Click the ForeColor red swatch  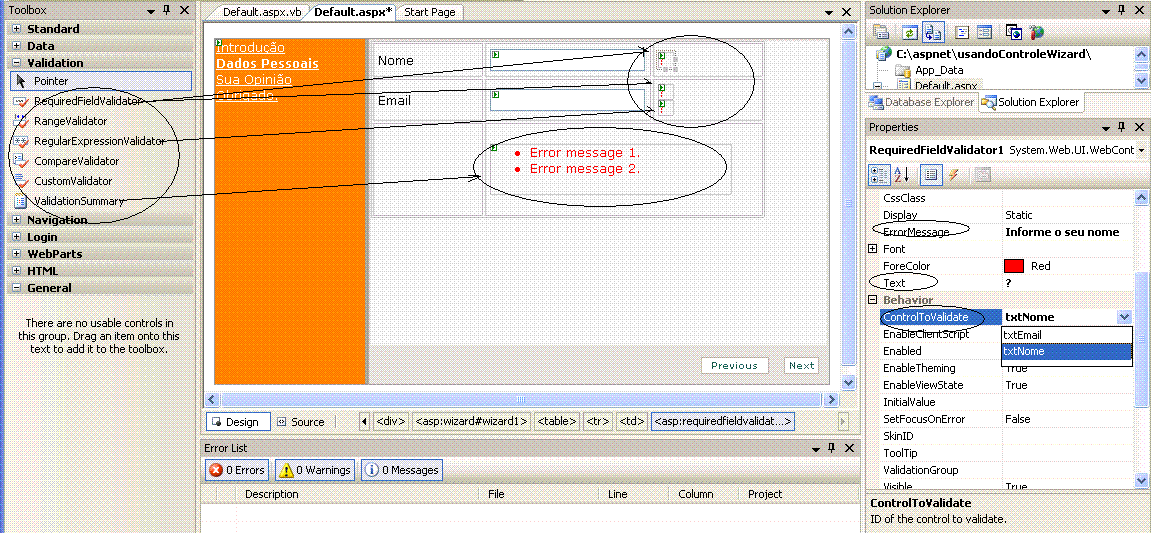pos(1014,266)
